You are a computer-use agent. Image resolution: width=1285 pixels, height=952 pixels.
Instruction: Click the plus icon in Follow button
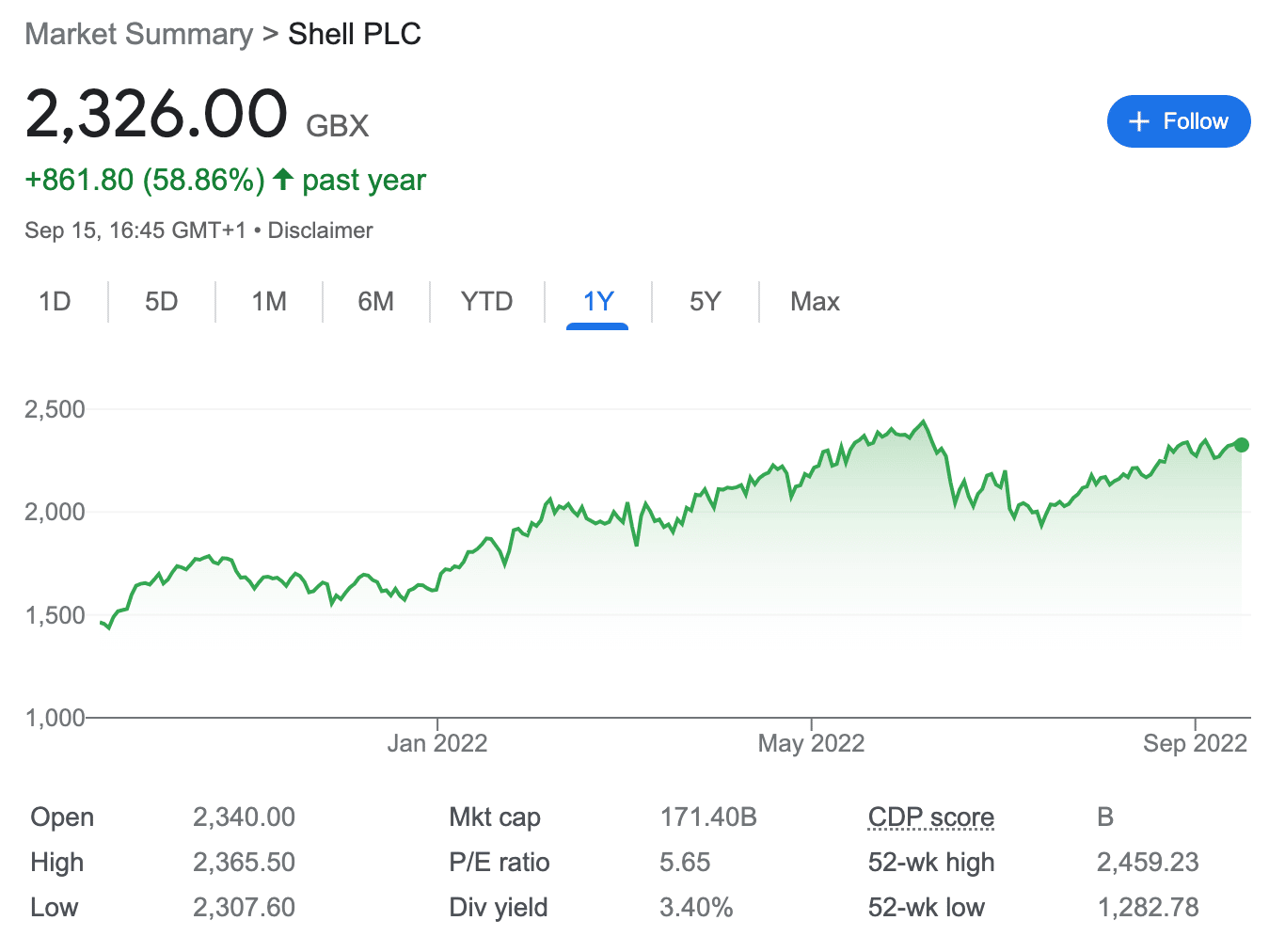(x=1139, y=121)
